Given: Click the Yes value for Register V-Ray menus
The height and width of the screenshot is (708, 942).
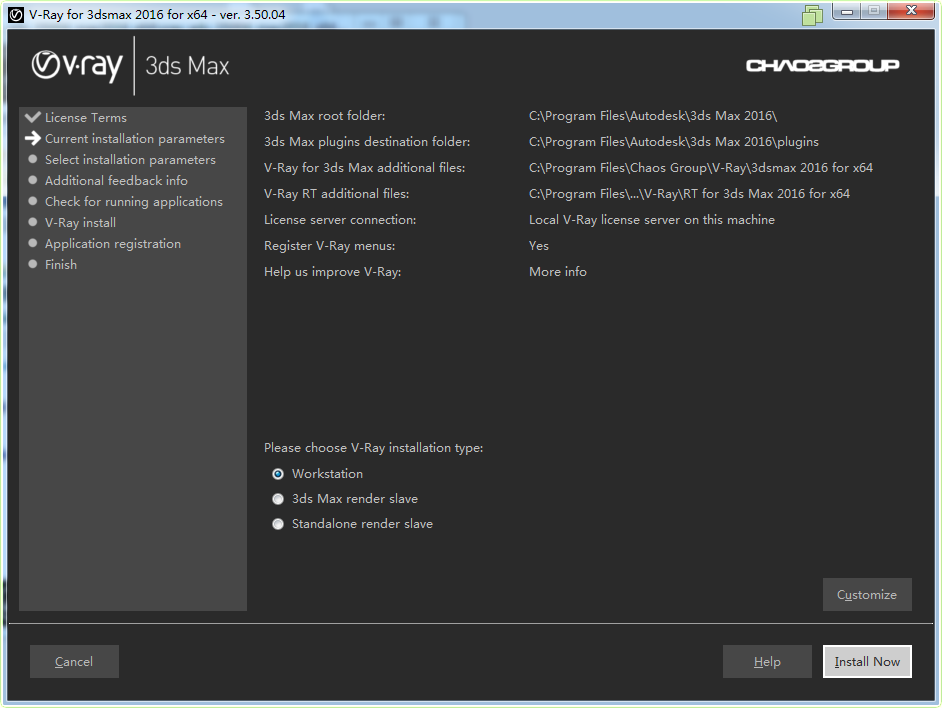Looking at the screenshot, I should tap(539, 246).
